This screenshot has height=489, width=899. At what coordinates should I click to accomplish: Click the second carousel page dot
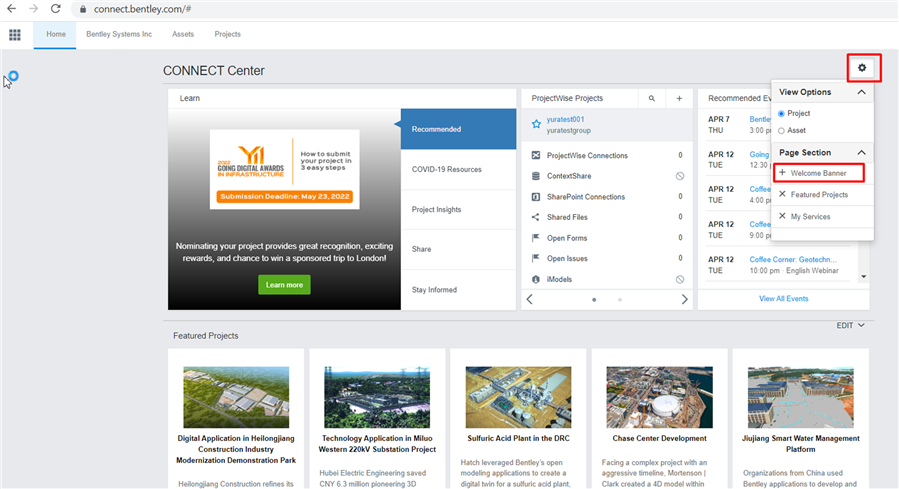pyautogui.click(x=620, y=300)
